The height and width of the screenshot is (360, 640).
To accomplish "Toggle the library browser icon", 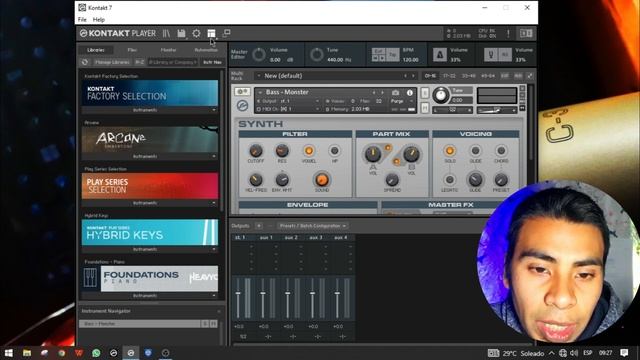I will pos(166,33).
